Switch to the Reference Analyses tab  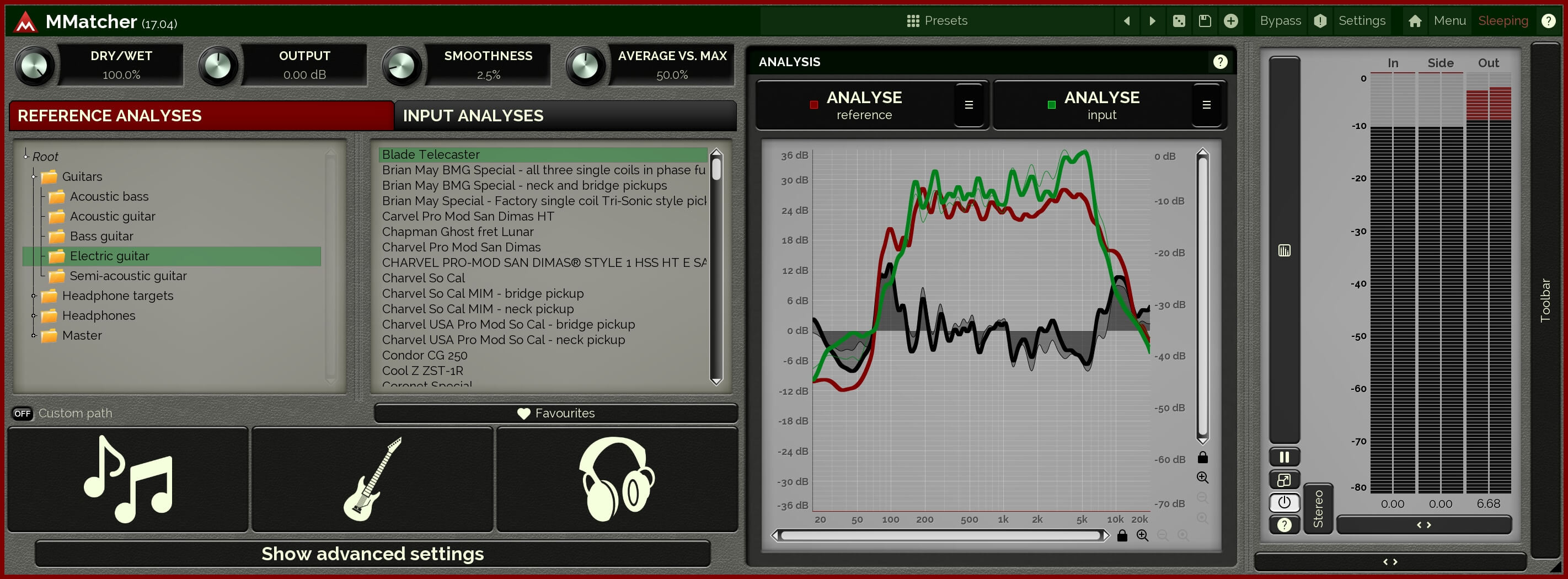(x=201, y=116)
